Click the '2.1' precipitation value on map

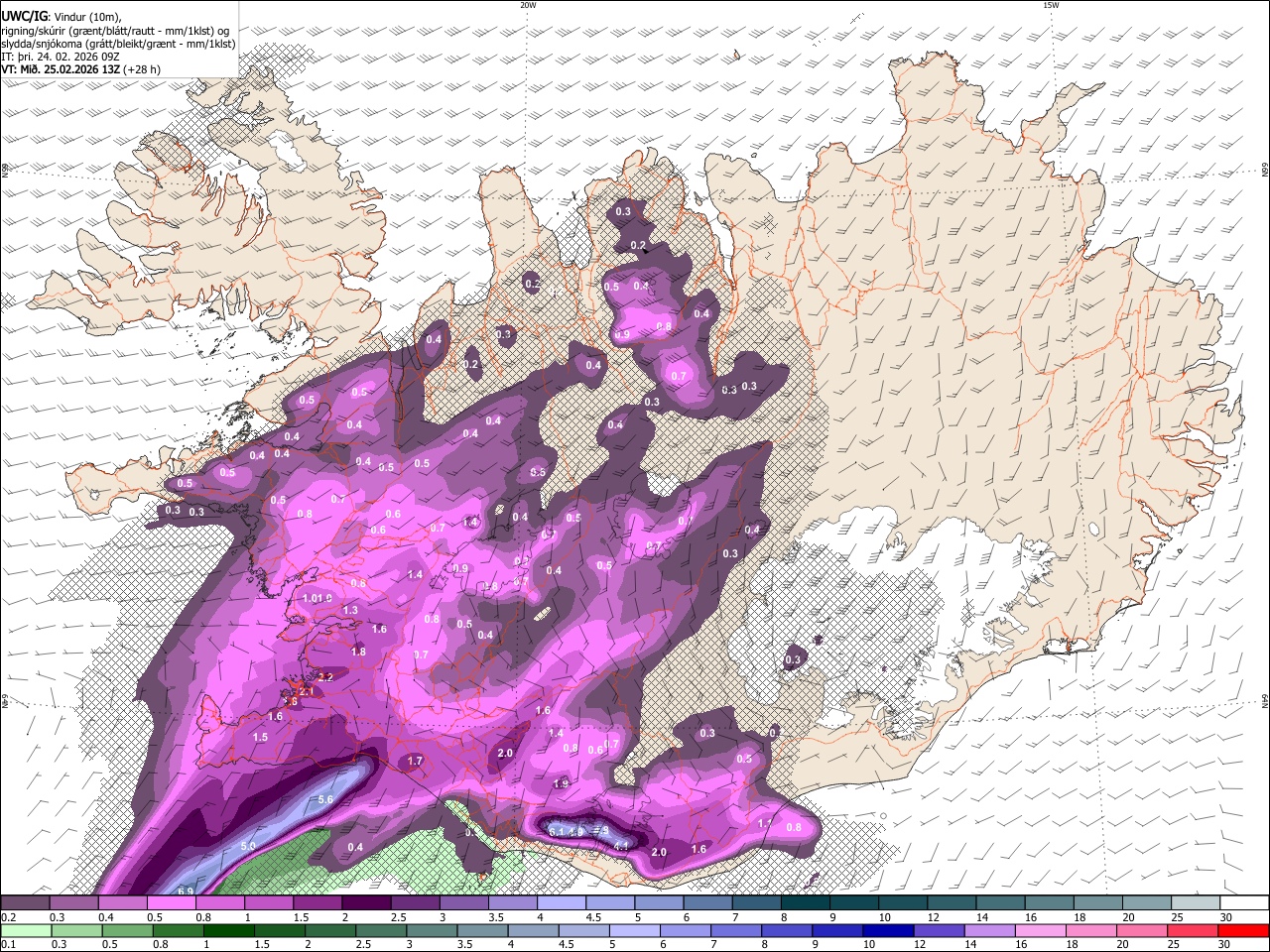306,691
